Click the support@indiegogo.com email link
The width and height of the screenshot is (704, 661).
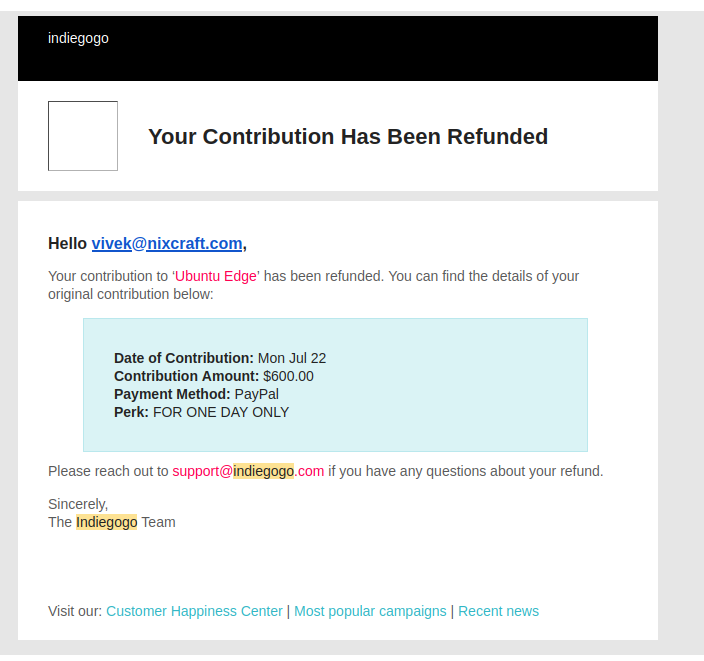tap(248, 471)
